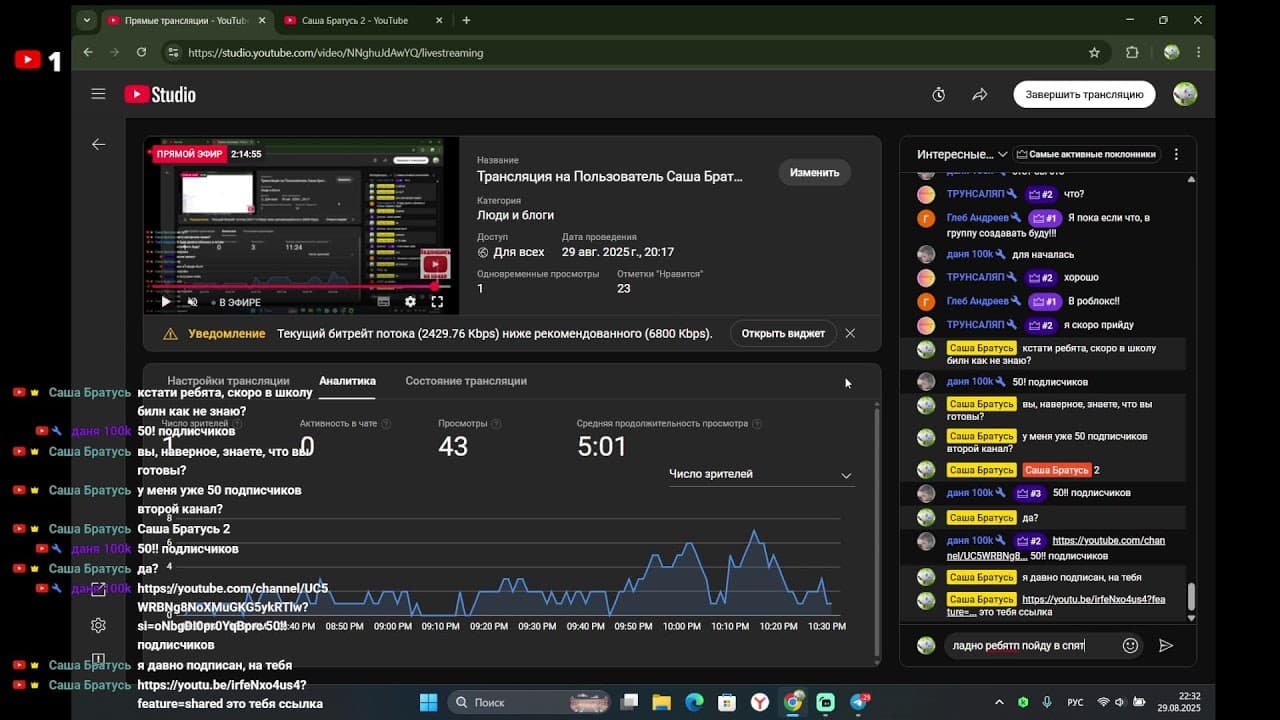Switch to the 'Настройки трансляции' tab
1280x720 pixels.
tap(228, 381)
